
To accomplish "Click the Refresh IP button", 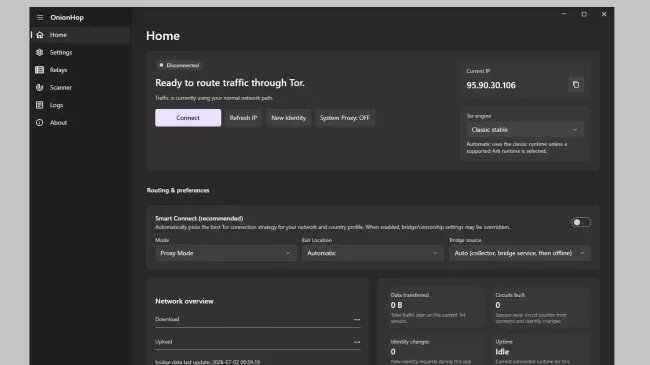I will point(243,118).
